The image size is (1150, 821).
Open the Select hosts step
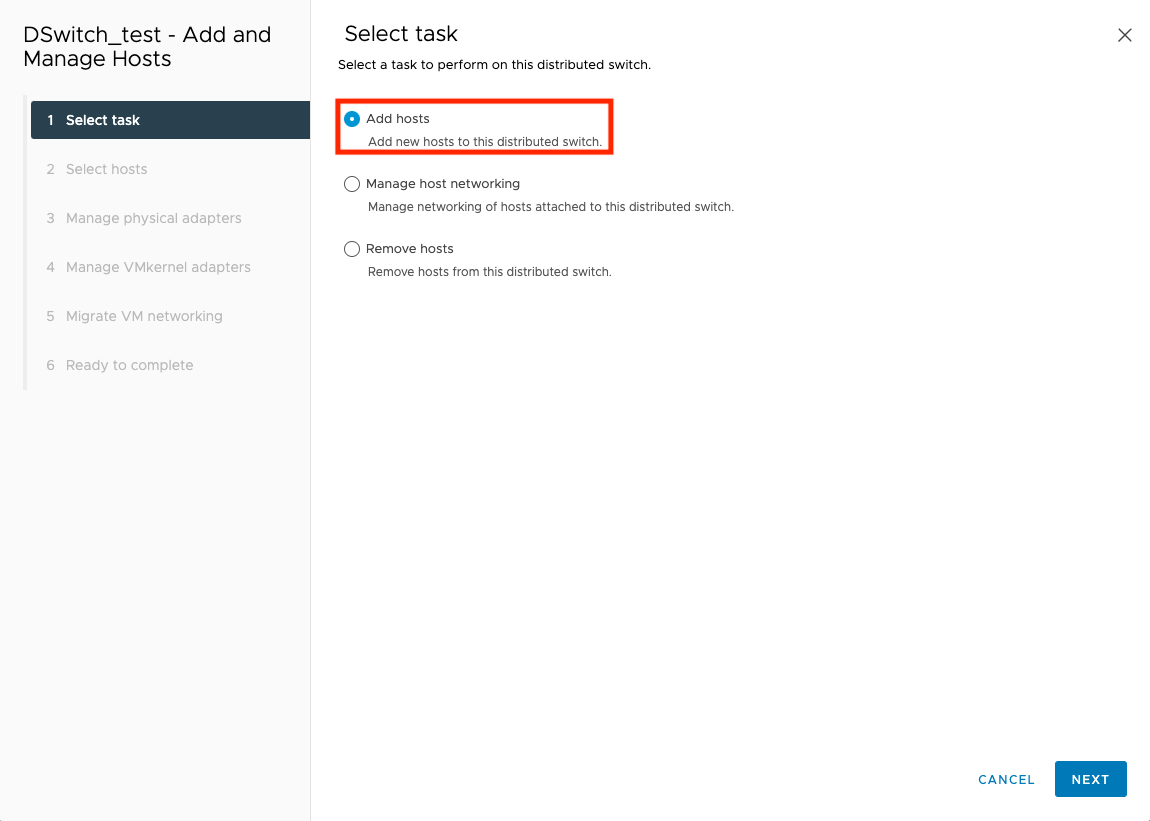[x=106, y=169]
